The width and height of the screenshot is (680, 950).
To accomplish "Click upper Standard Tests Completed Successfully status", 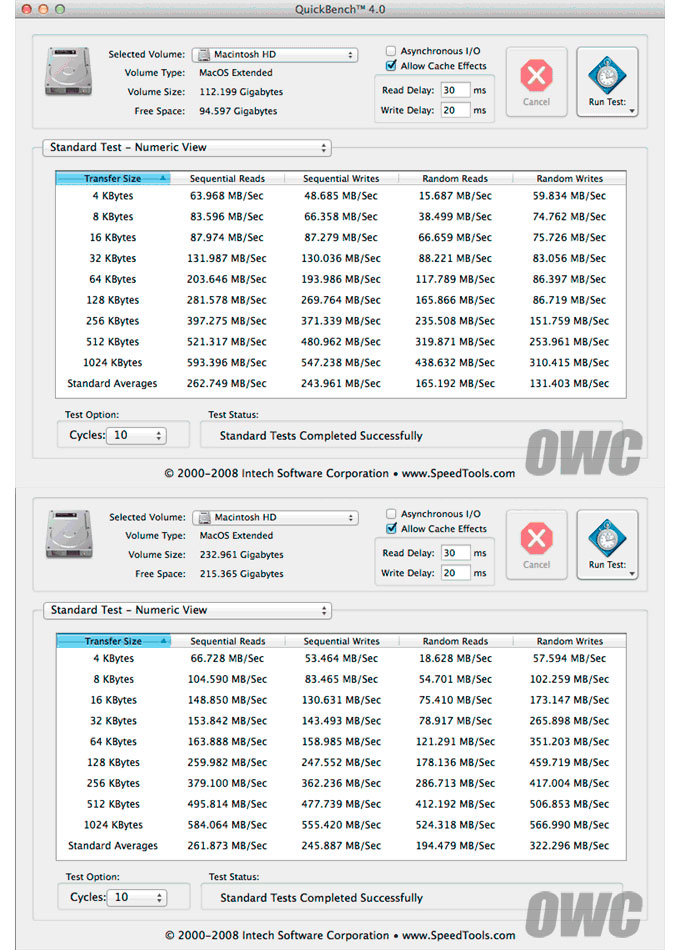I will coord(321,436).
